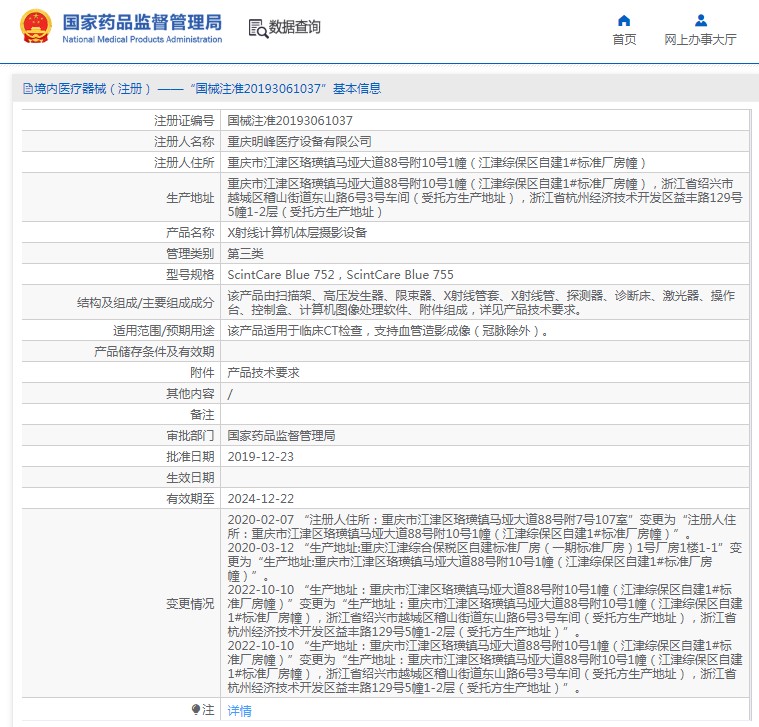Click the 管理类别 label
Screen dimensions: 759x727
(190, 254)
